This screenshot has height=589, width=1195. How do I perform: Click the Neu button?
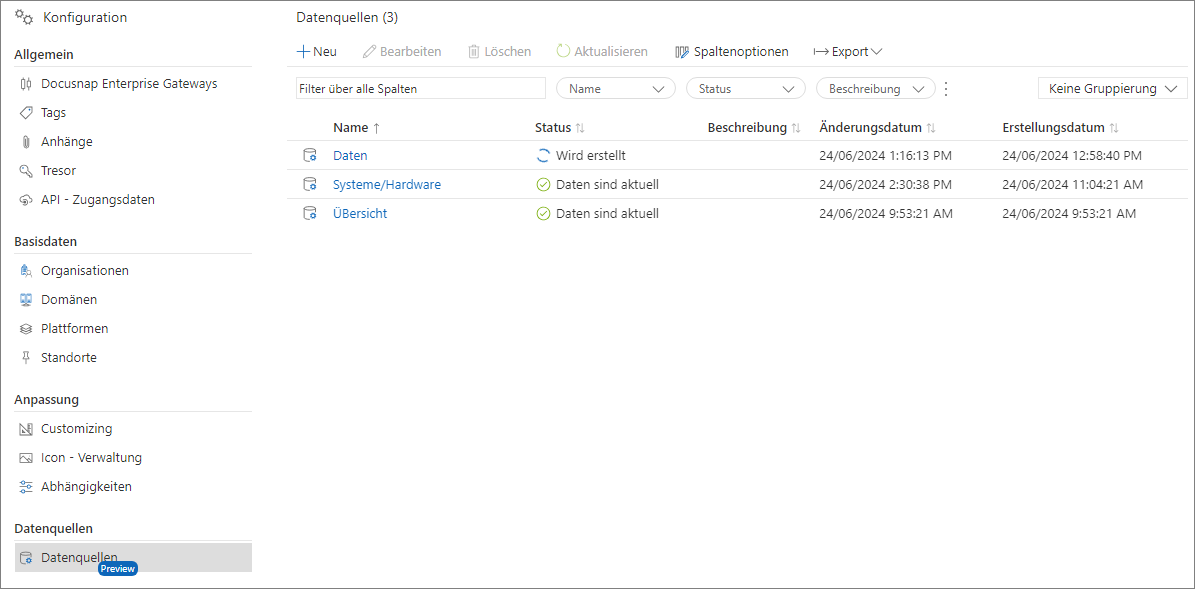click(317, 52)
